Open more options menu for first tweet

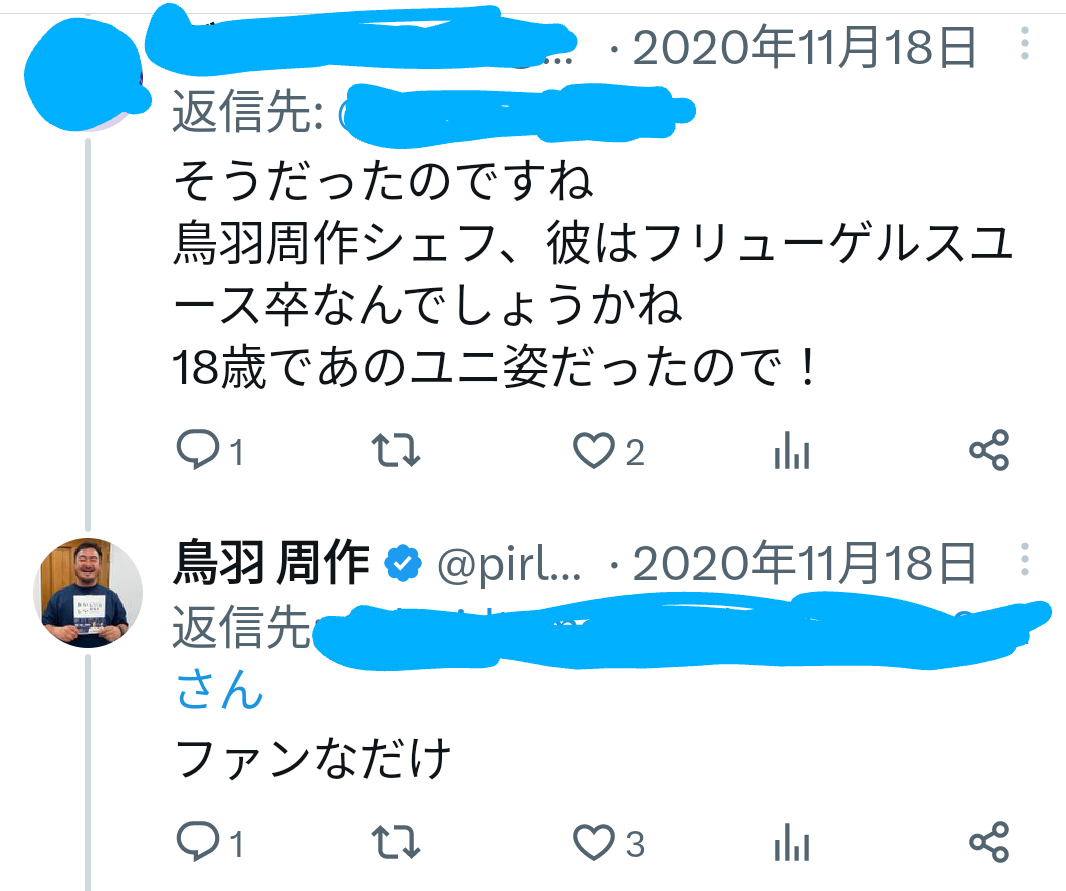pos(1025,43)
